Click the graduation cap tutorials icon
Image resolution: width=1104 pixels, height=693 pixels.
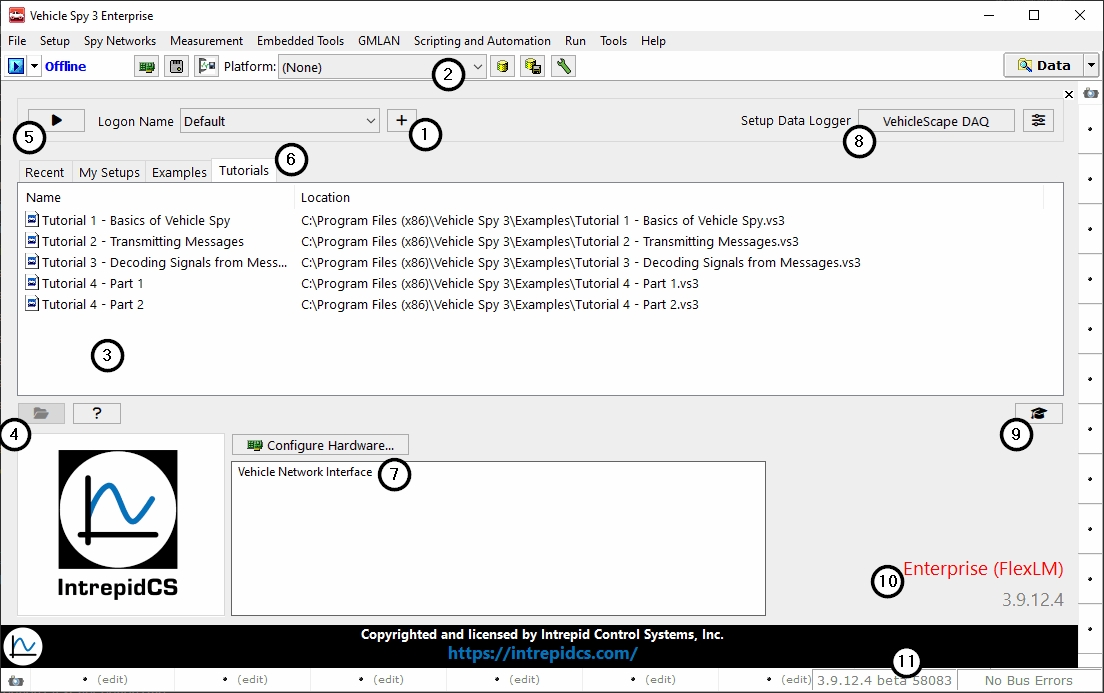1038,413
